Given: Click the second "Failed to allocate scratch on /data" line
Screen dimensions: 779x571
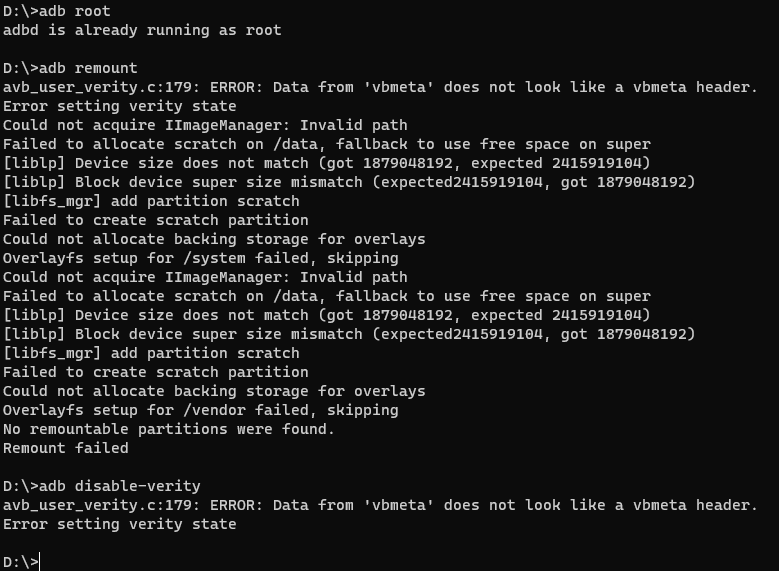Looking at the screenshot, I should pyautogui.click(x=326, y=296).
